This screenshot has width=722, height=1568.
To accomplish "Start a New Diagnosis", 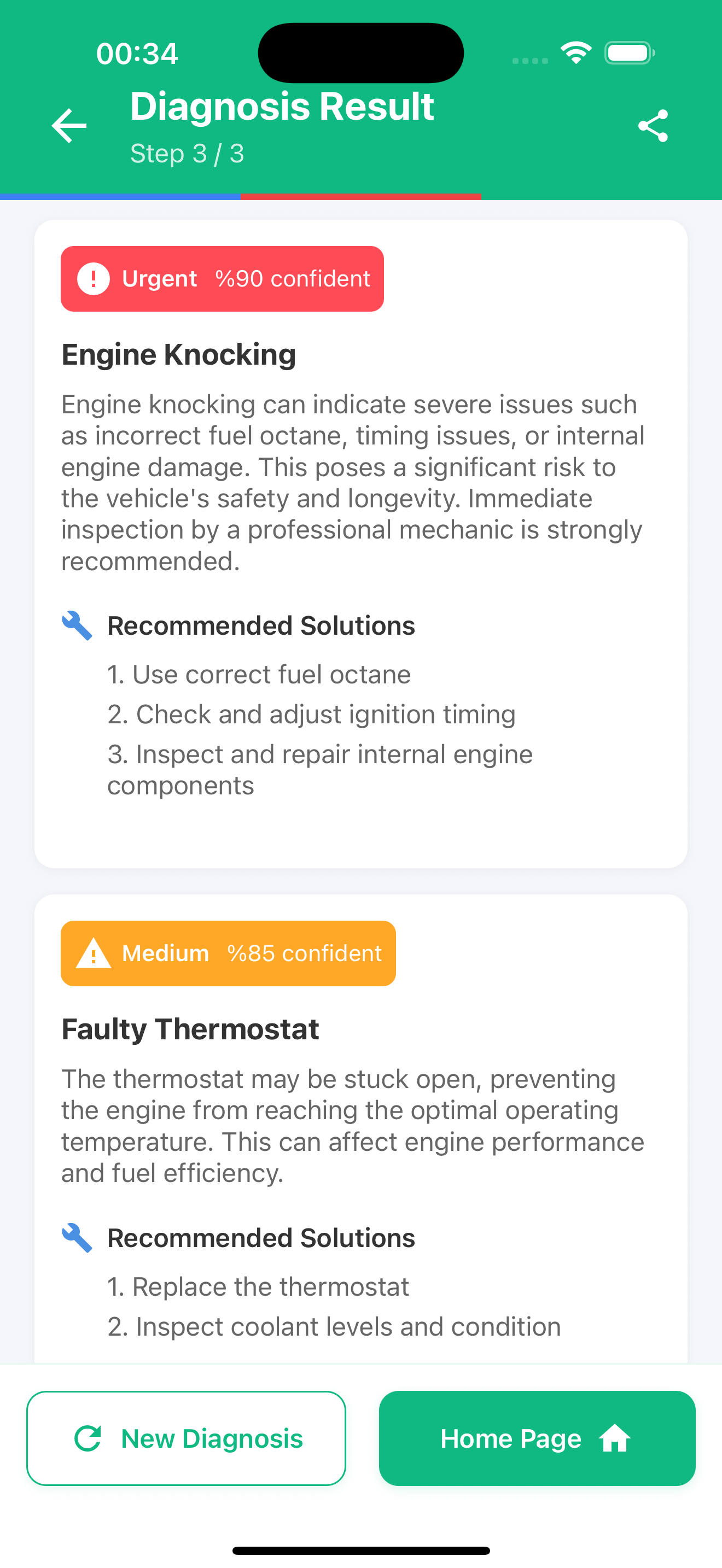I will (187, 1438).
